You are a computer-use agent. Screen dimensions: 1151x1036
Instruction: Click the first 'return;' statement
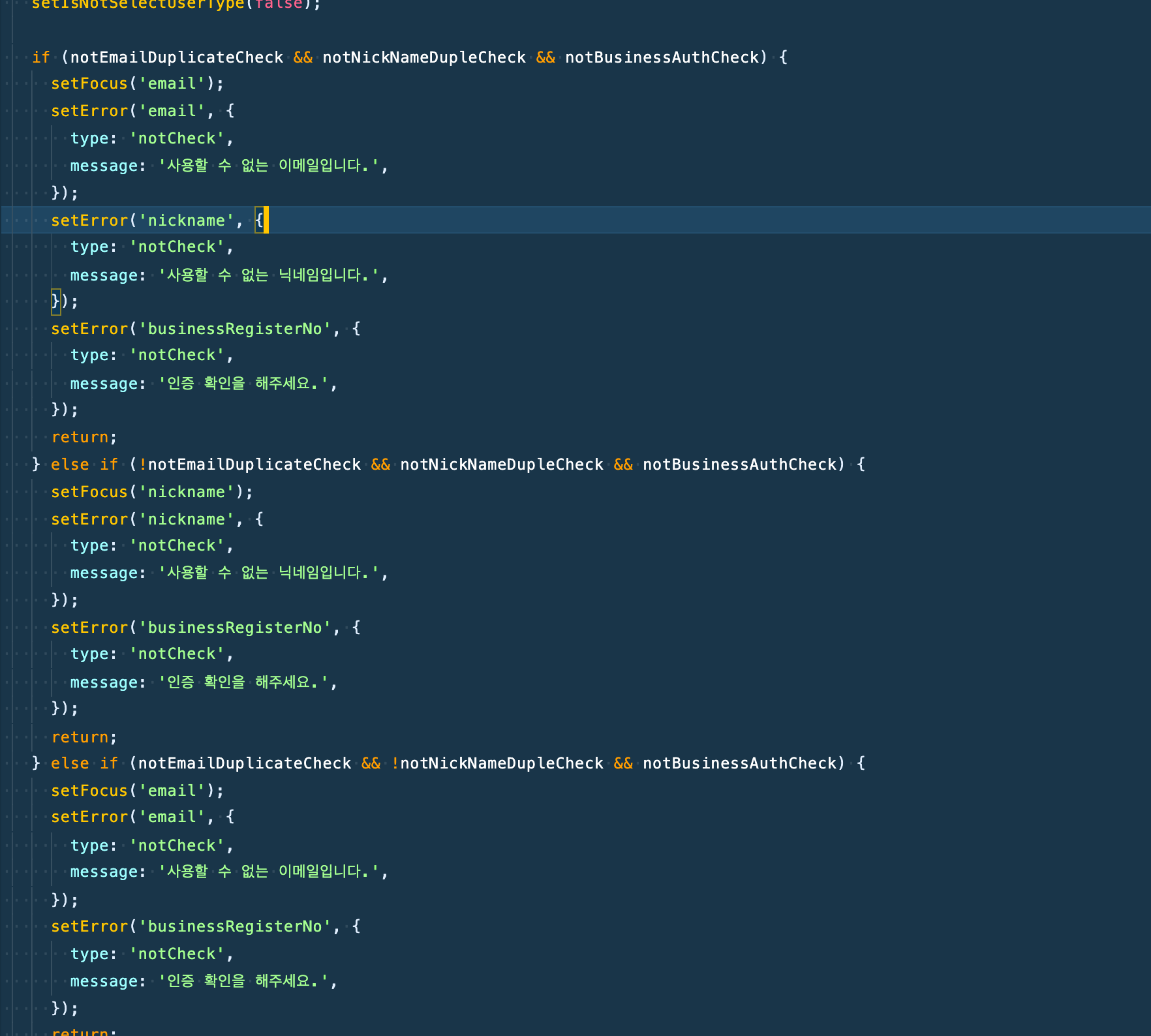click(x=84, y=437)
